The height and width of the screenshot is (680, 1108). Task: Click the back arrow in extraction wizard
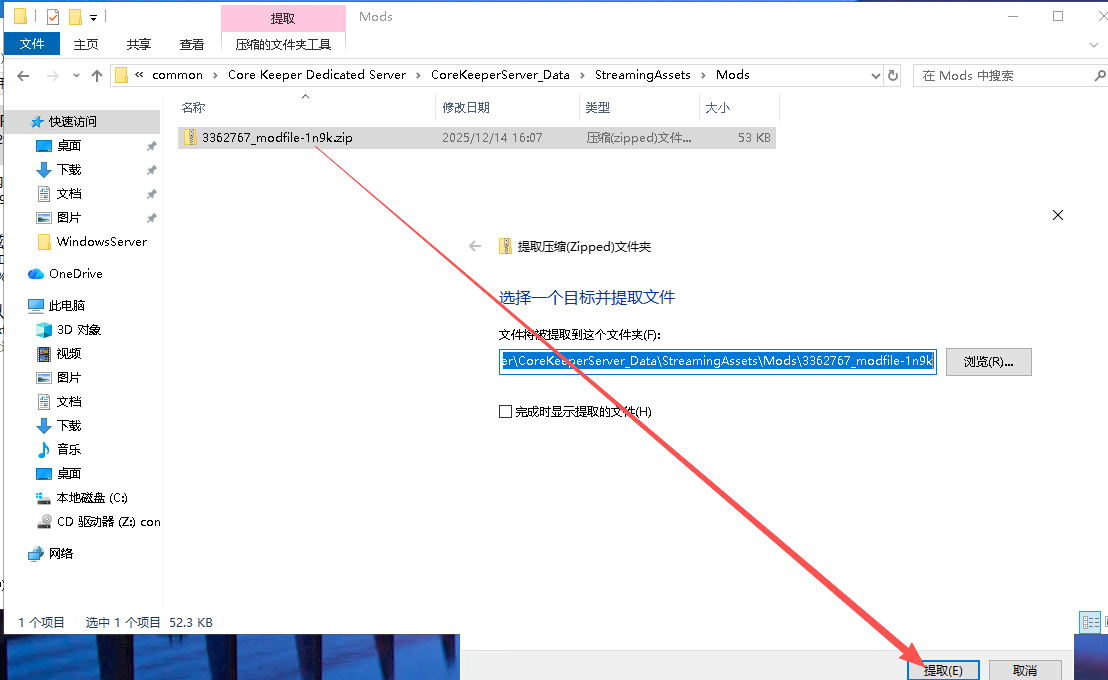click(x=475, y=246)
